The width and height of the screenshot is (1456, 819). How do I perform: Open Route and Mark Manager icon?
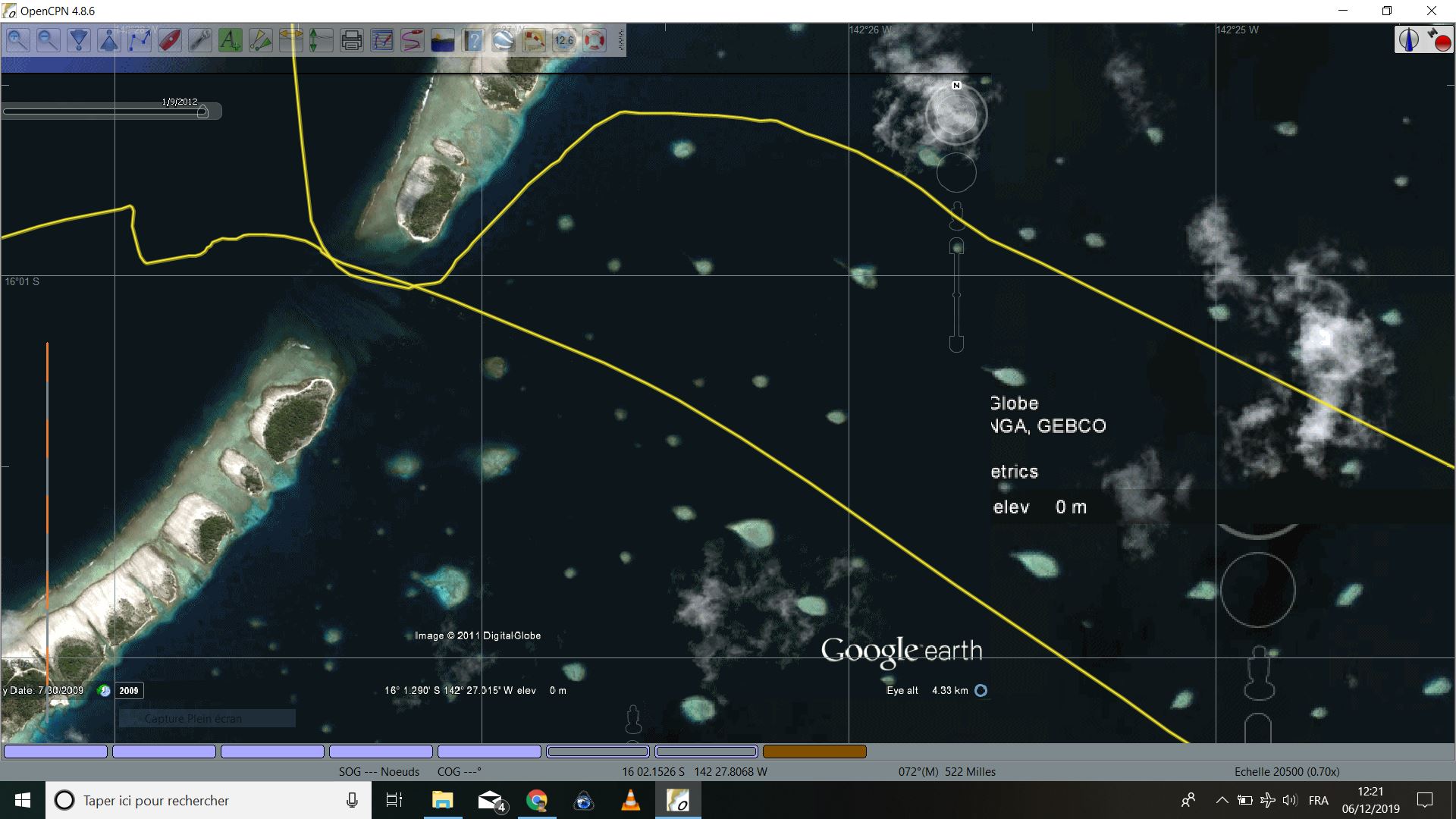382,40
